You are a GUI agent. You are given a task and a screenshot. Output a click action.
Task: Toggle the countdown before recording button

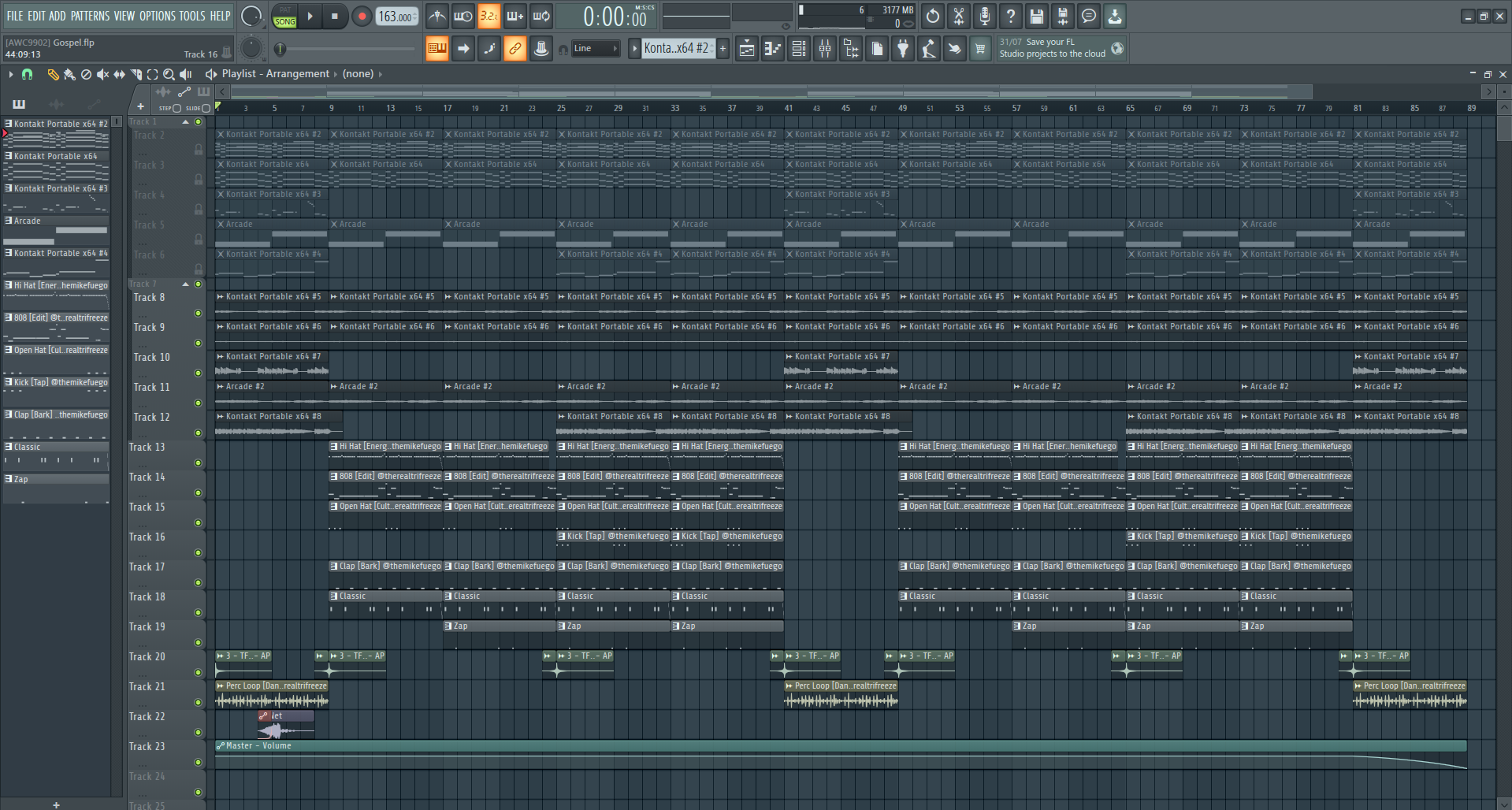[489, 16]
